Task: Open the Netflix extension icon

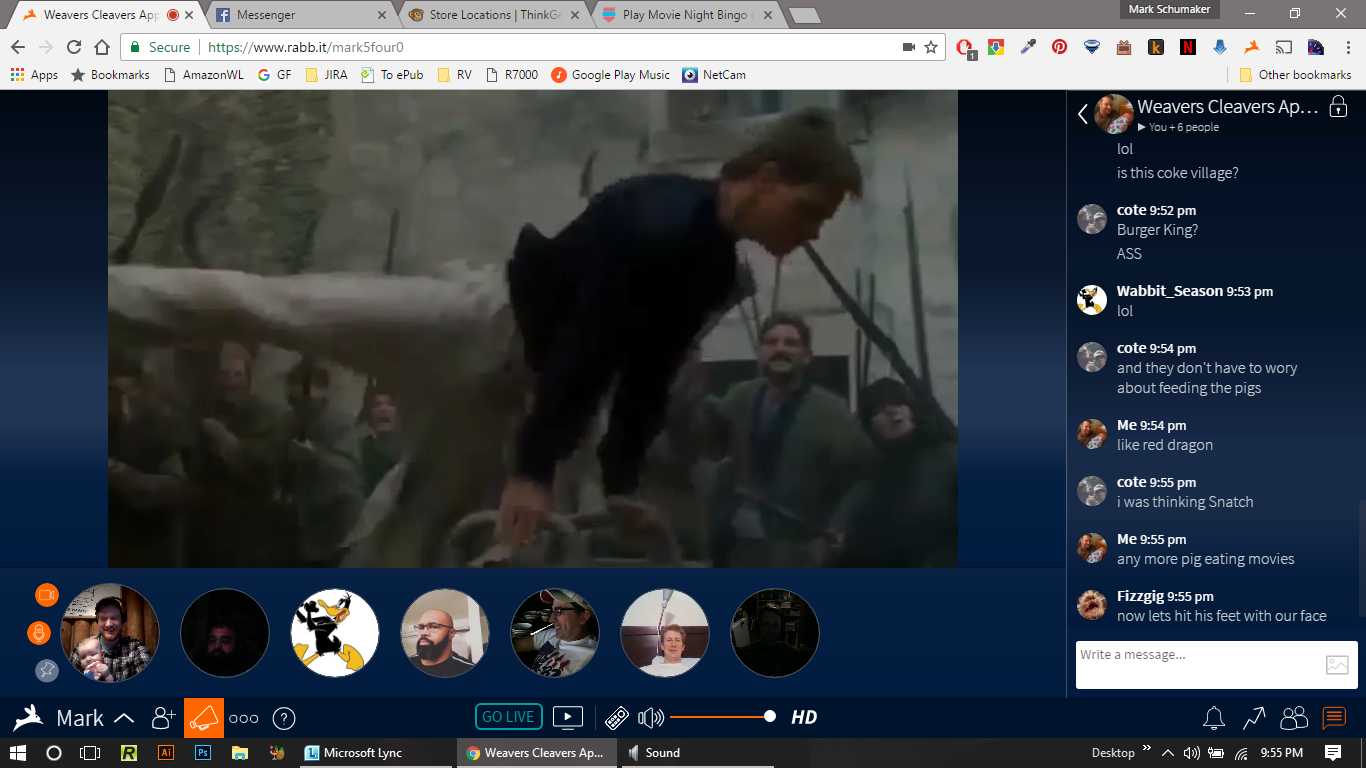Action: point(1187,47)
